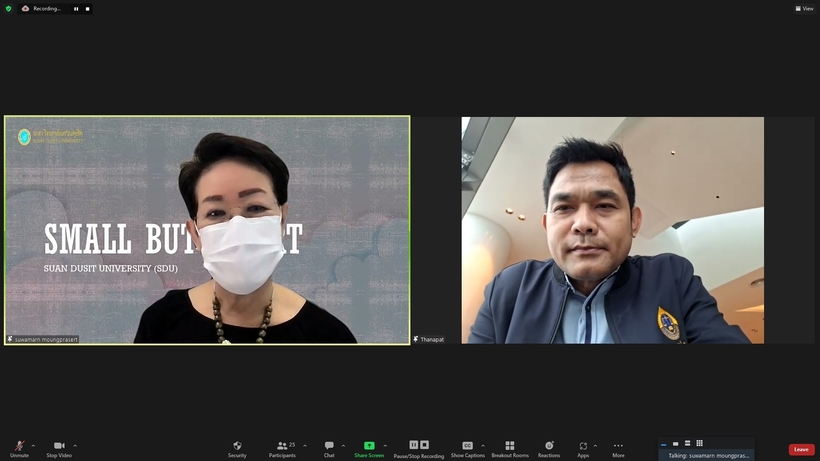Switch to single thumbnail view
Screen dimensions: 820x461
click(x=676, y=444)
